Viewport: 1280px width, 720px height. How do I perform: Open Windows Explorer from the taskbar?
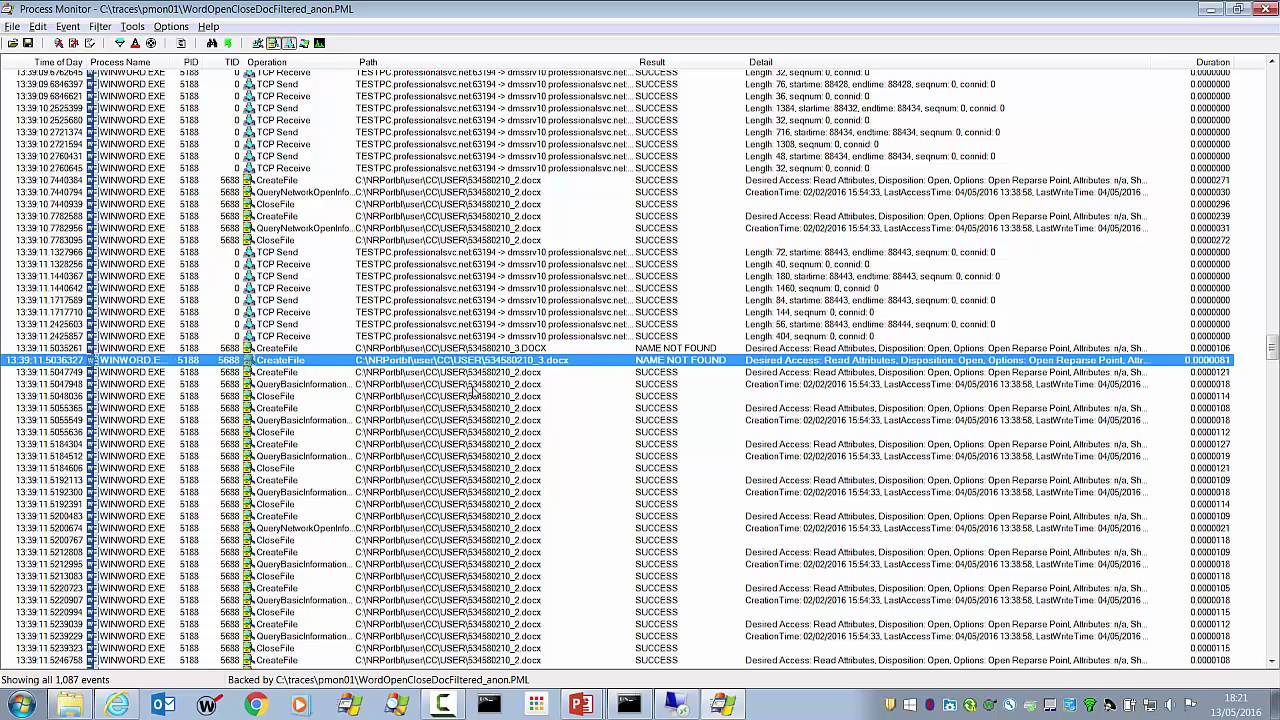pos(70,704)
